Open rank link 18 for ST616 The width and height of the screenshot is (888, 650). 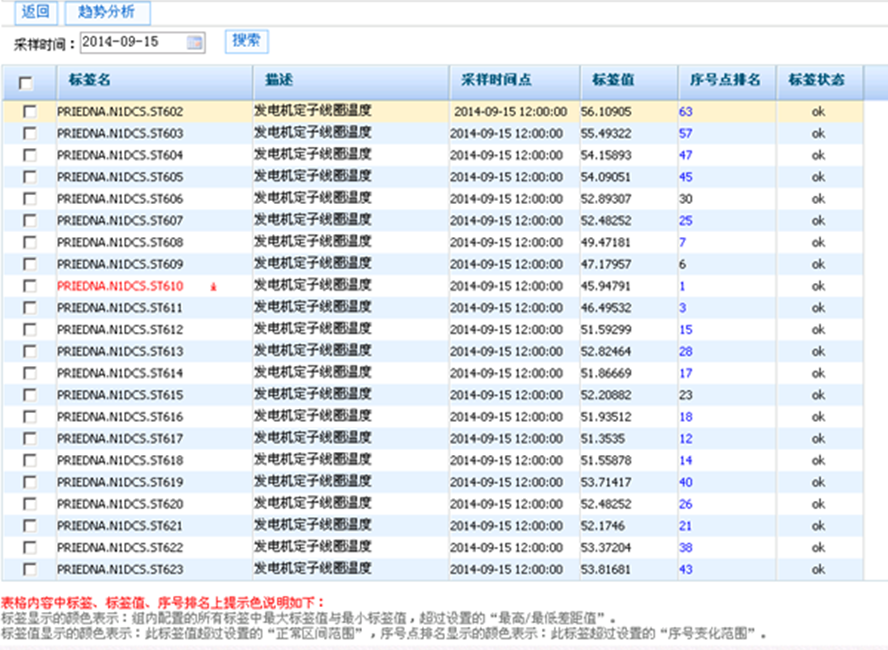point(686,417)
